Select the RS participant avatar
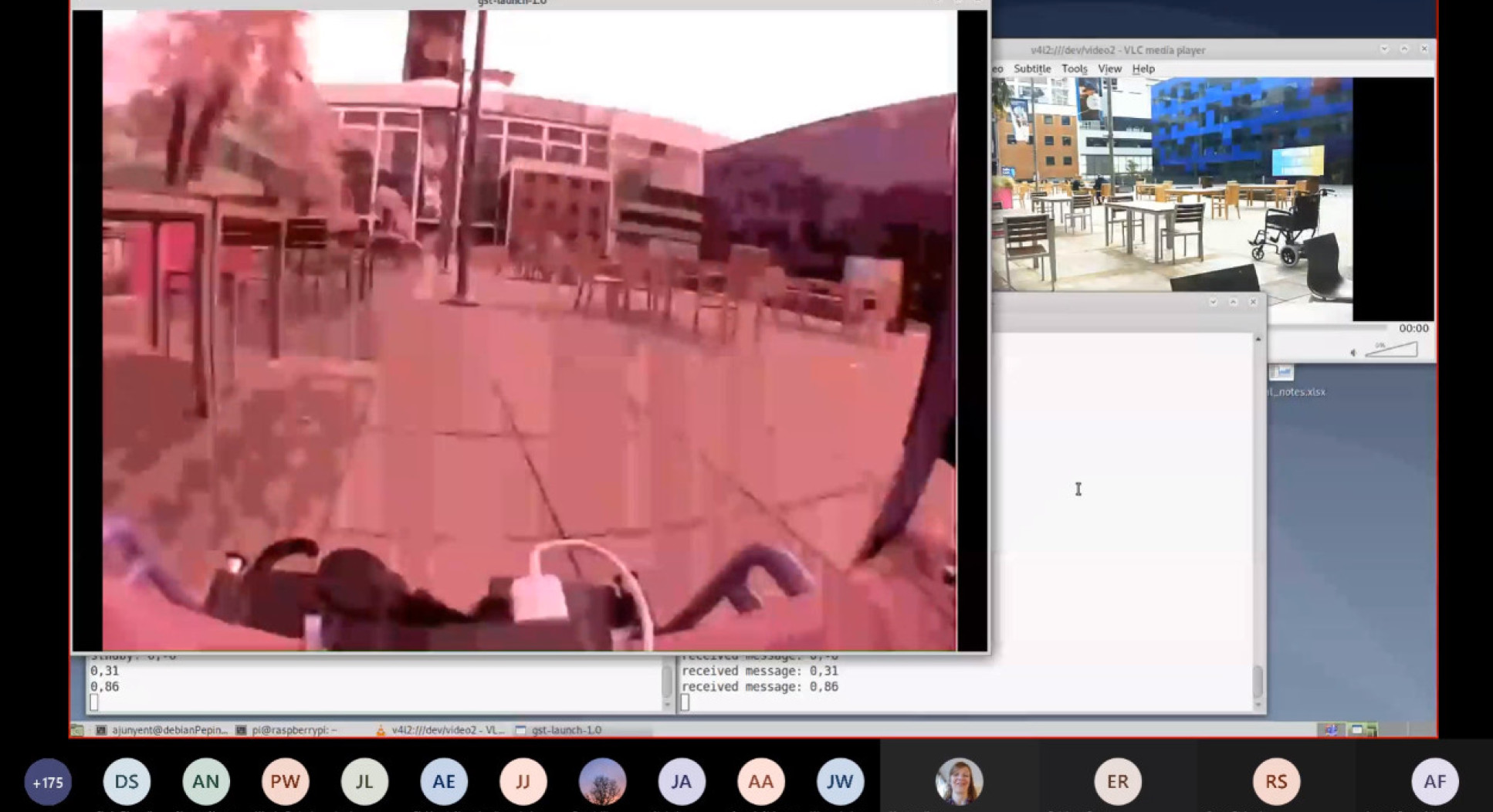Screen dimensions: 1493x812 point(1275,782)
